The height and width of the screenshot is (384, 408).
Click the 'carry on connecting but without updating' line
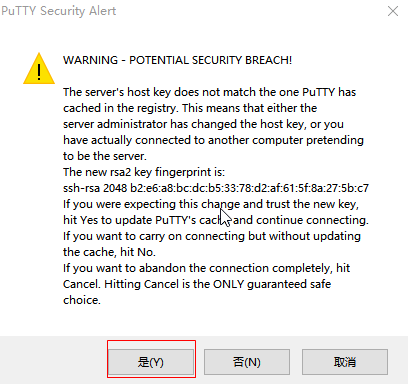212,236
